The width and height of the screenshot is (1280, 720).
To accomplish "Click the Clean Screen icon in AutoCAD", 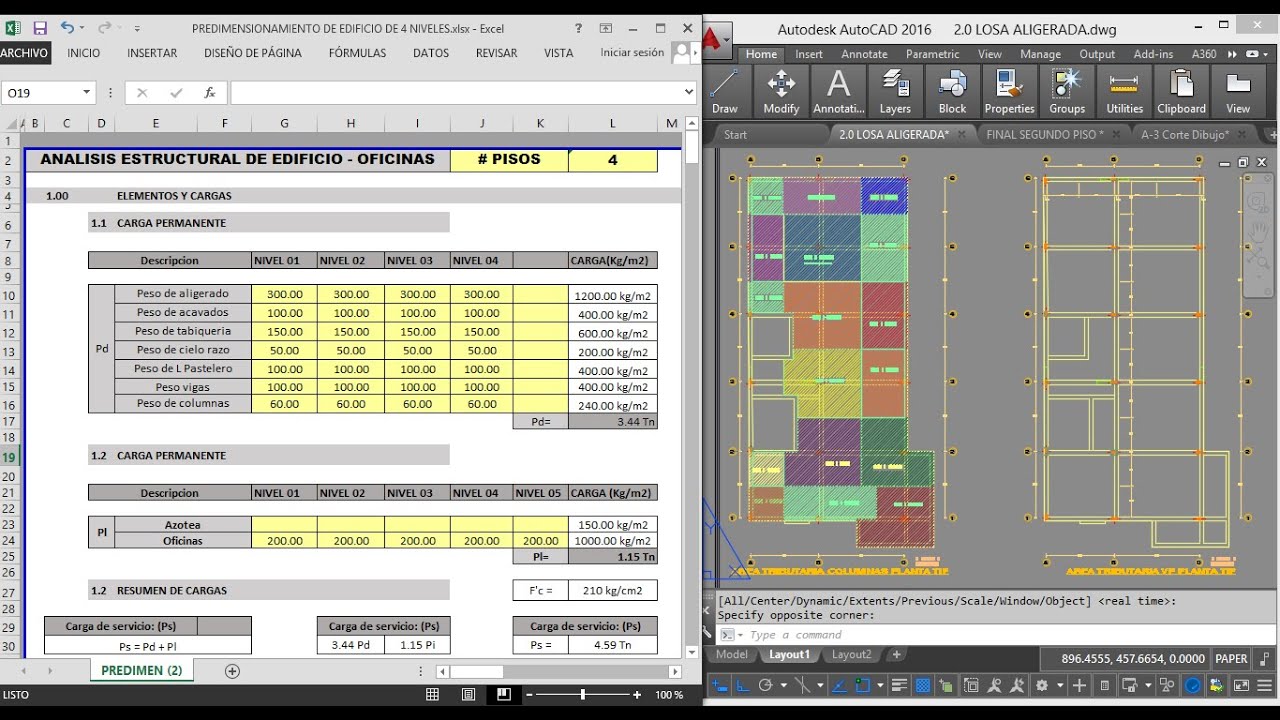I will (1240, 685).
